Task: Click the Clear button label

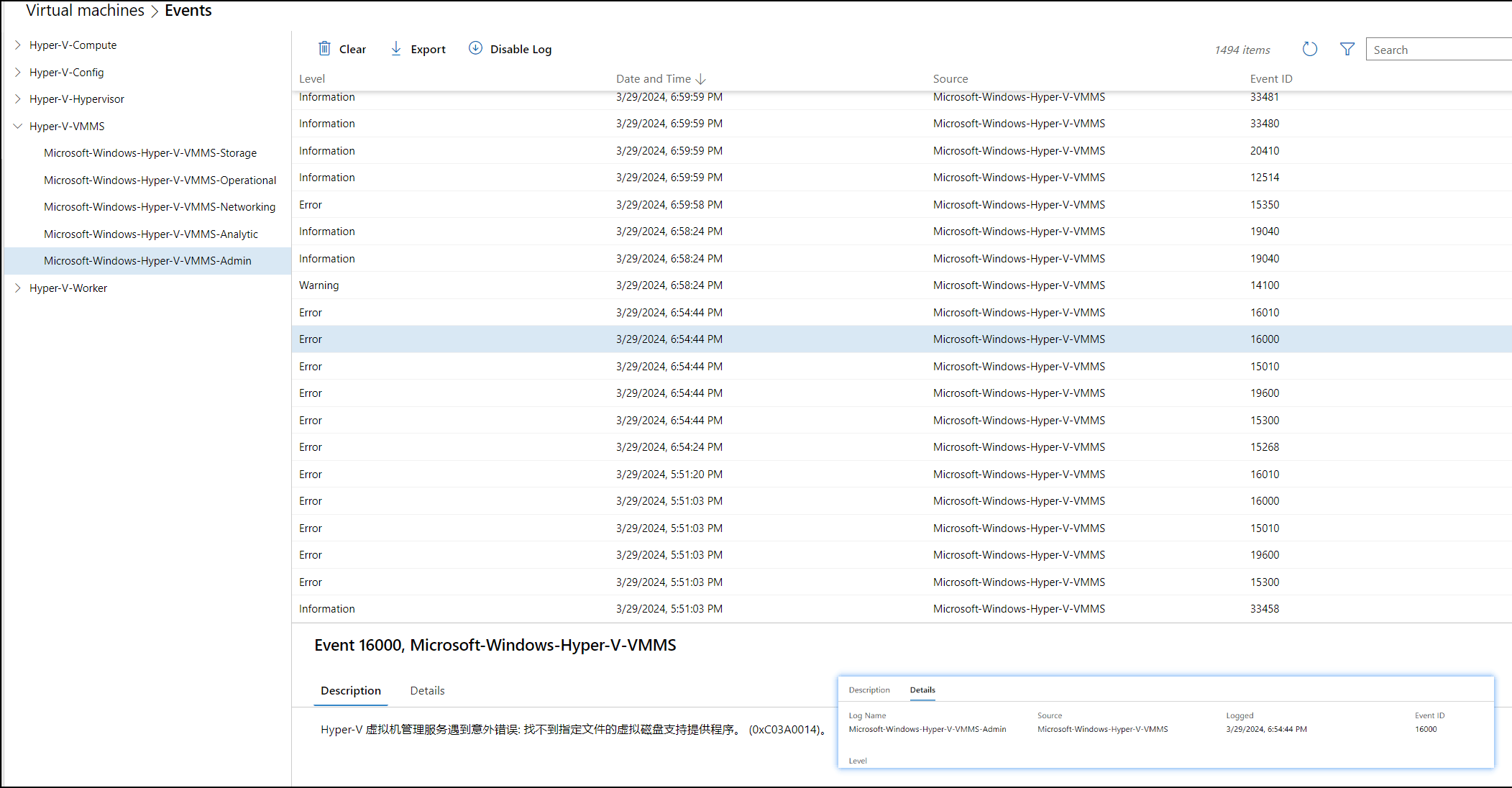Action: pos(352,49)
